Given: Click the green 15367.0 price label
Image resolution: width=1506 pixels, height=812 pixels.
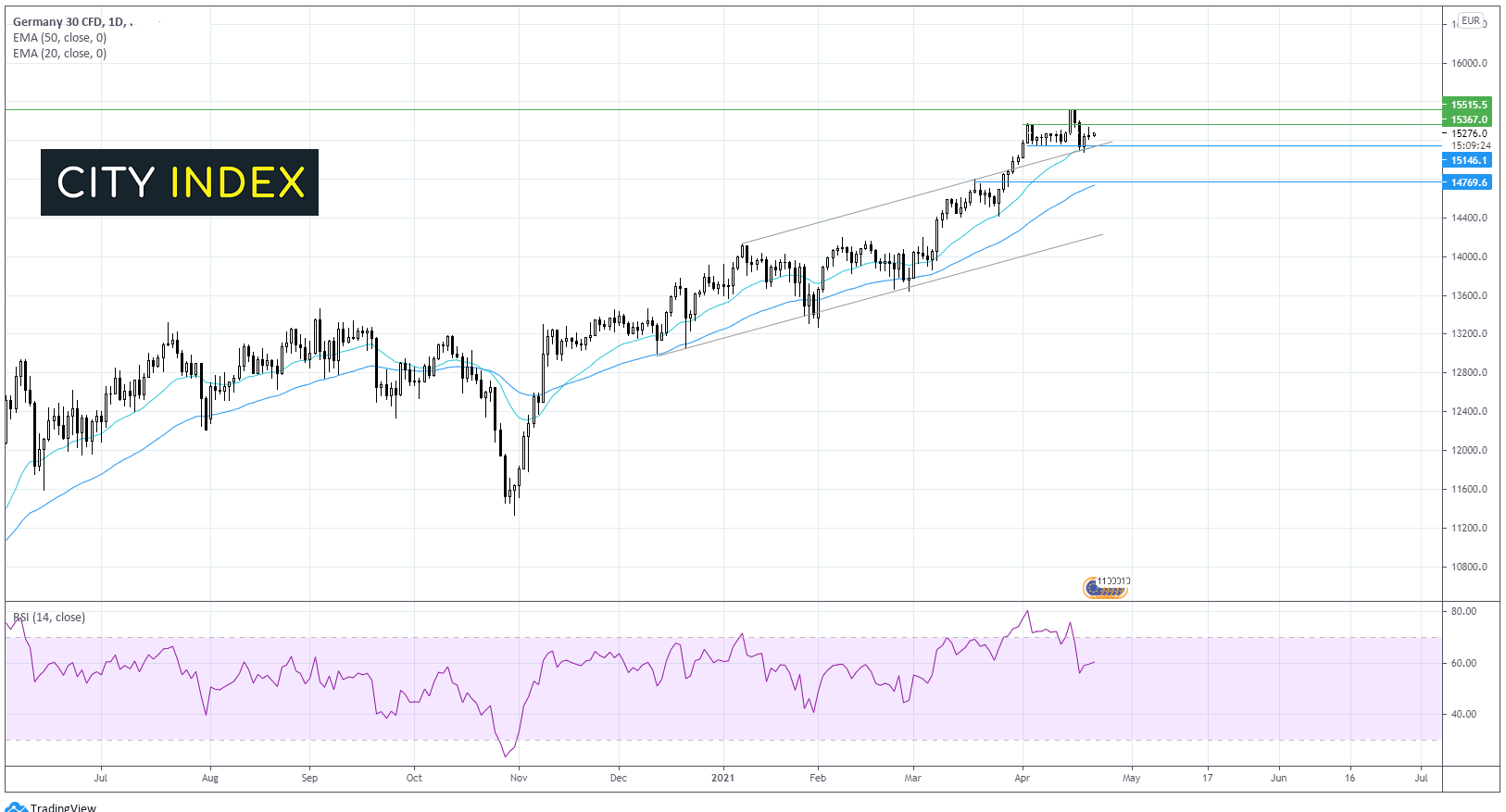Looking at the screenshot, I should click(x=1468, y=119).
